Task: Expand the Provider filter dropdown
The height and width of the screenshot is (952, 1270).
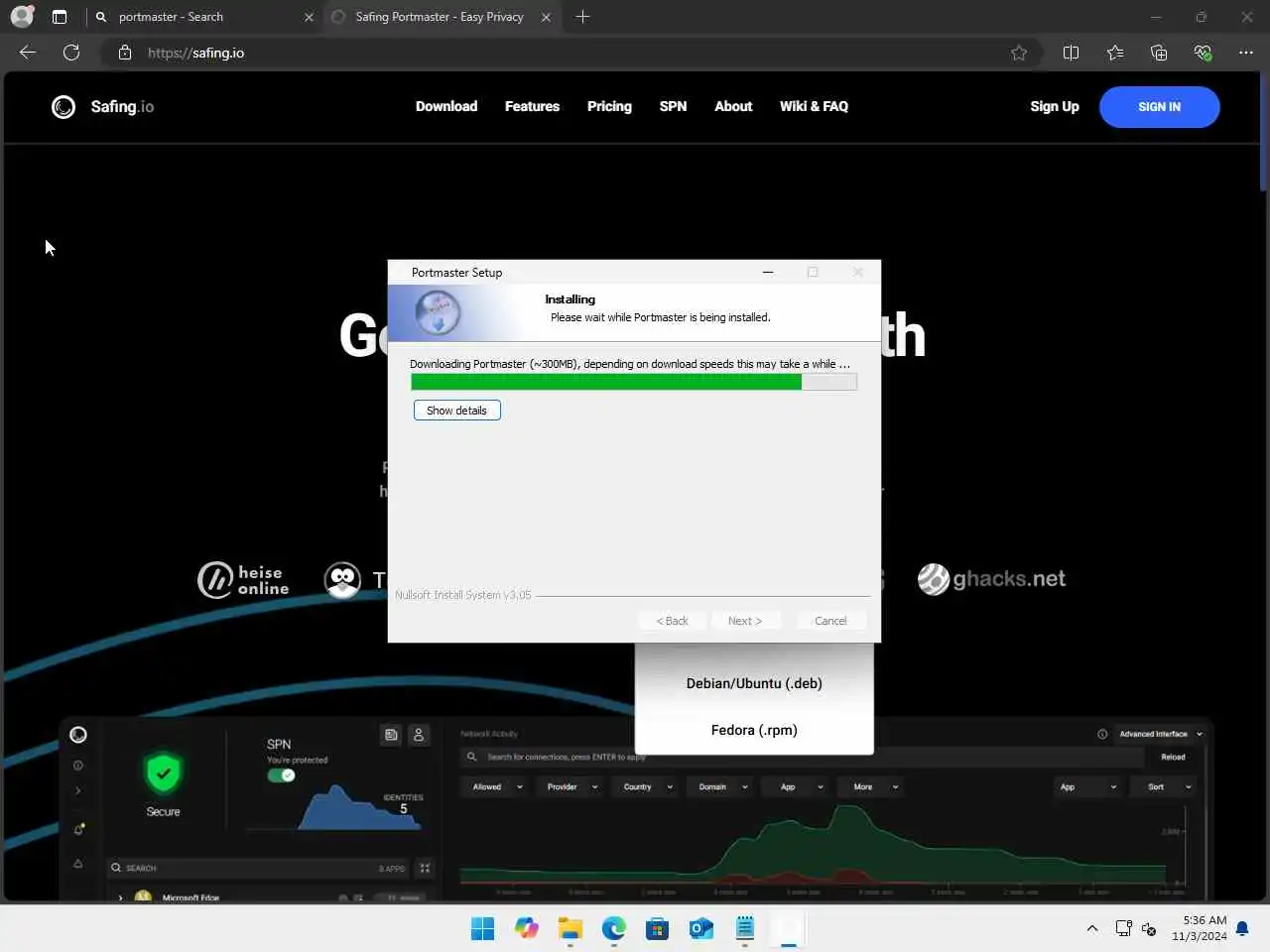Action: 572,787
